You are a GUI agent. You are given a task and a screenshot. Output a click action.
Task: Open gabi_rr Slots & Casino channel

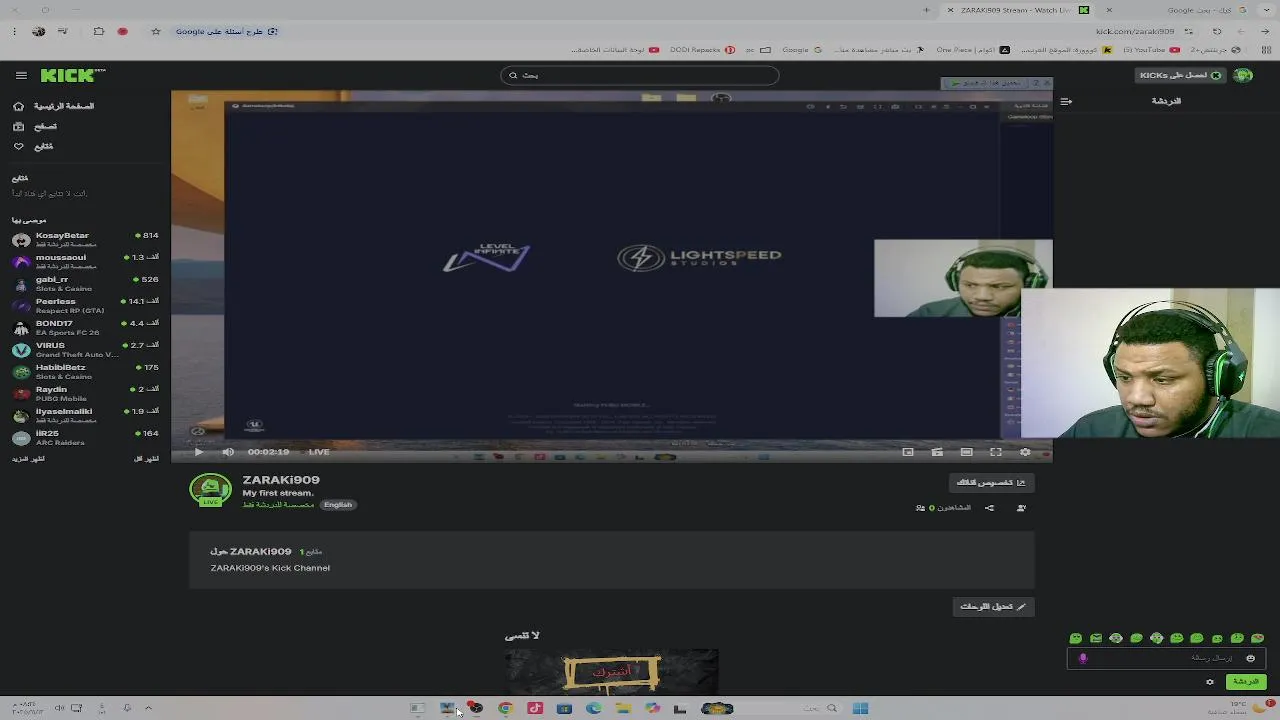(85, 283)
